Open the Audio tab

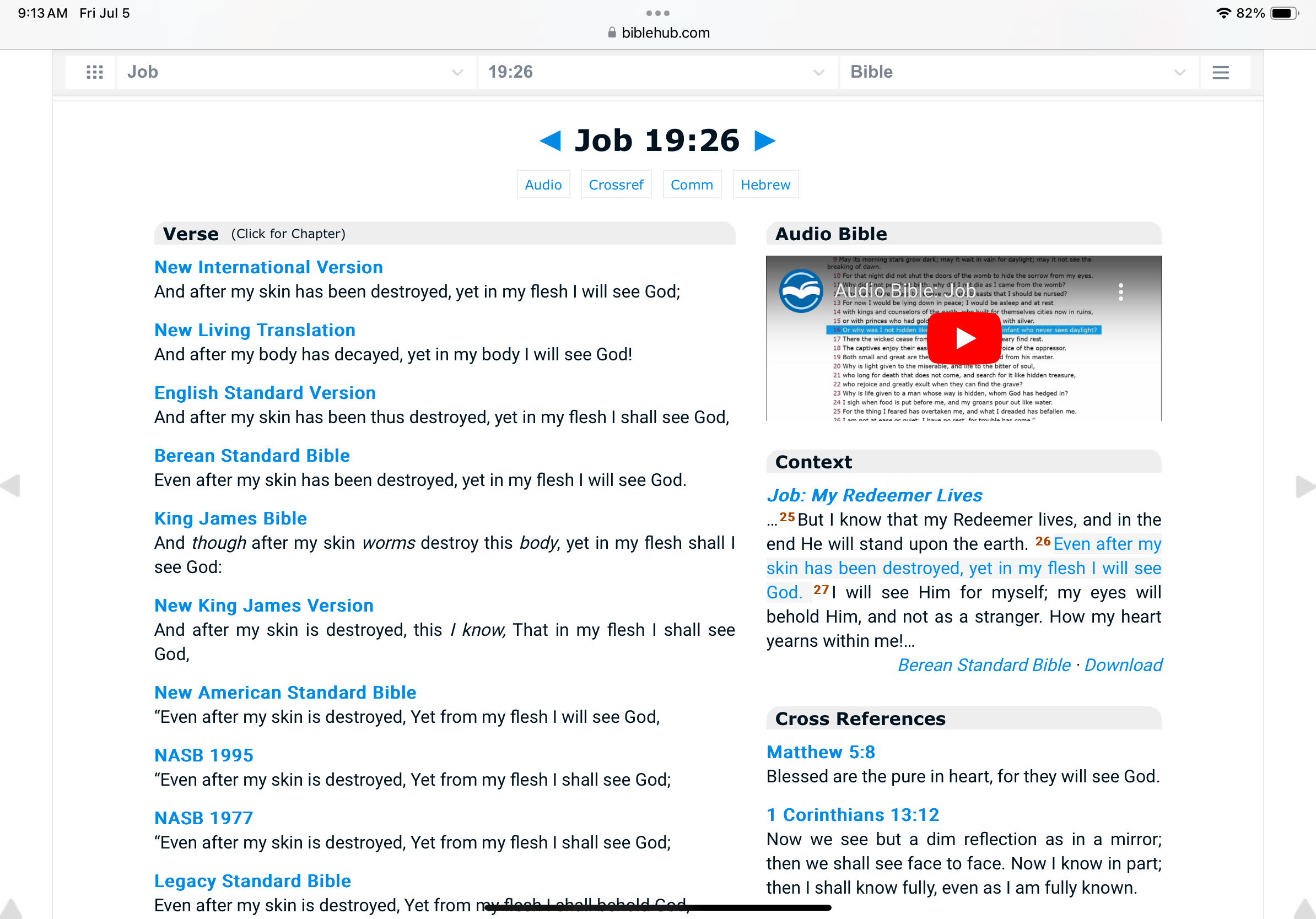(543, 185)
